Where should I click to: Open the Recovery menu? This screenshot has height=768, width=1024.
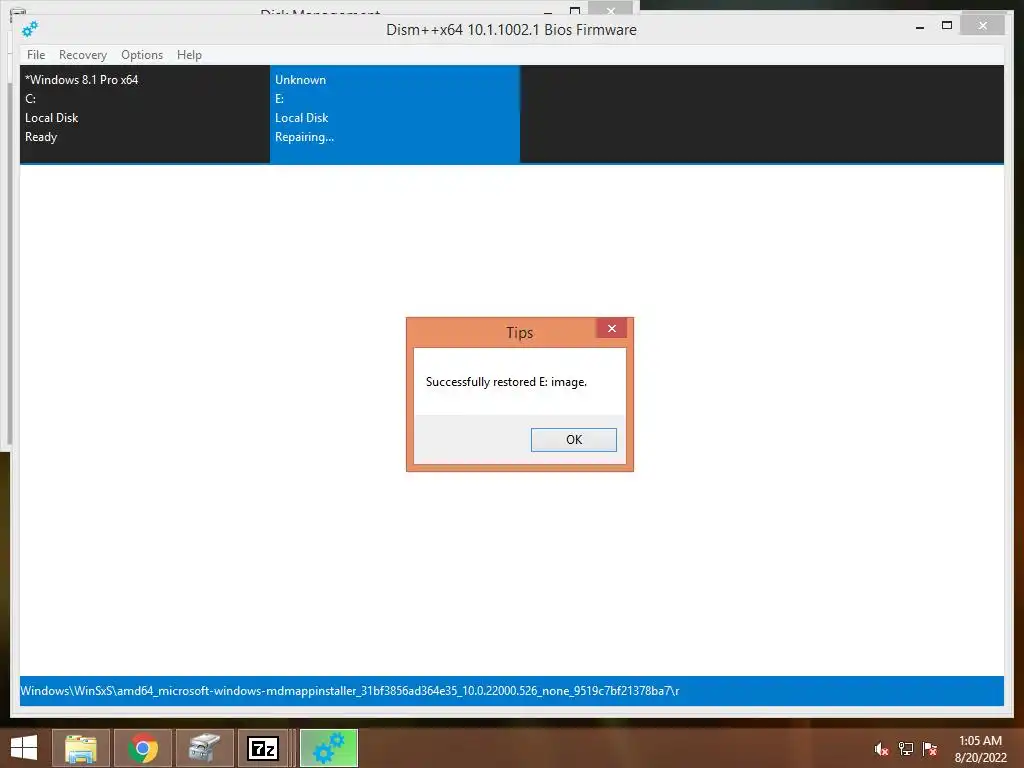pos(82,55)
